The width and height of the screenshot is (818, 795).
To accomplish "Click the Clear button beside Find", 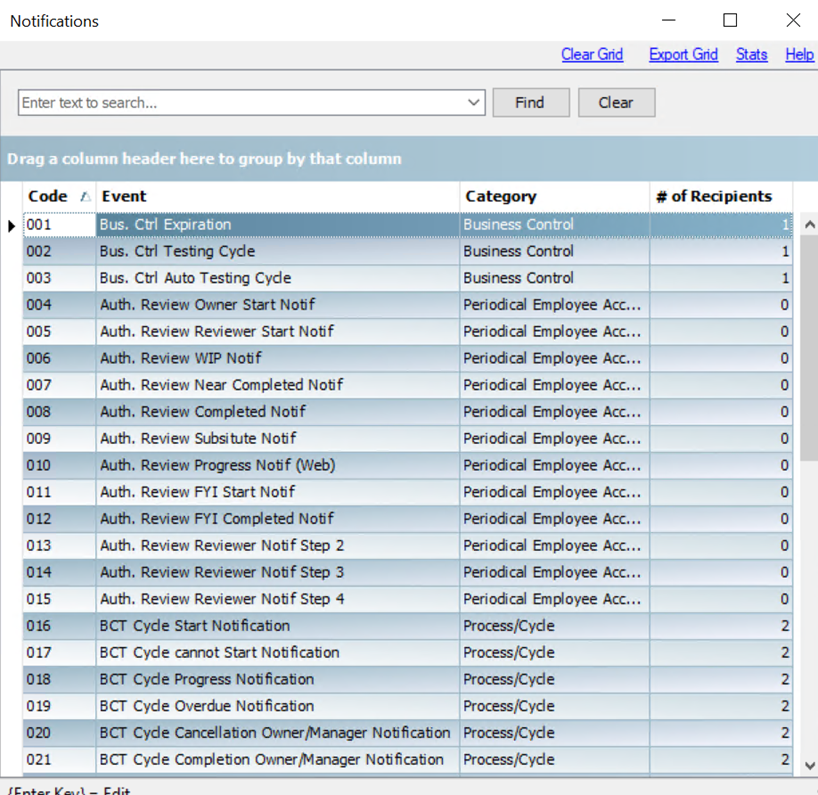I will click(x=616, y=103).
